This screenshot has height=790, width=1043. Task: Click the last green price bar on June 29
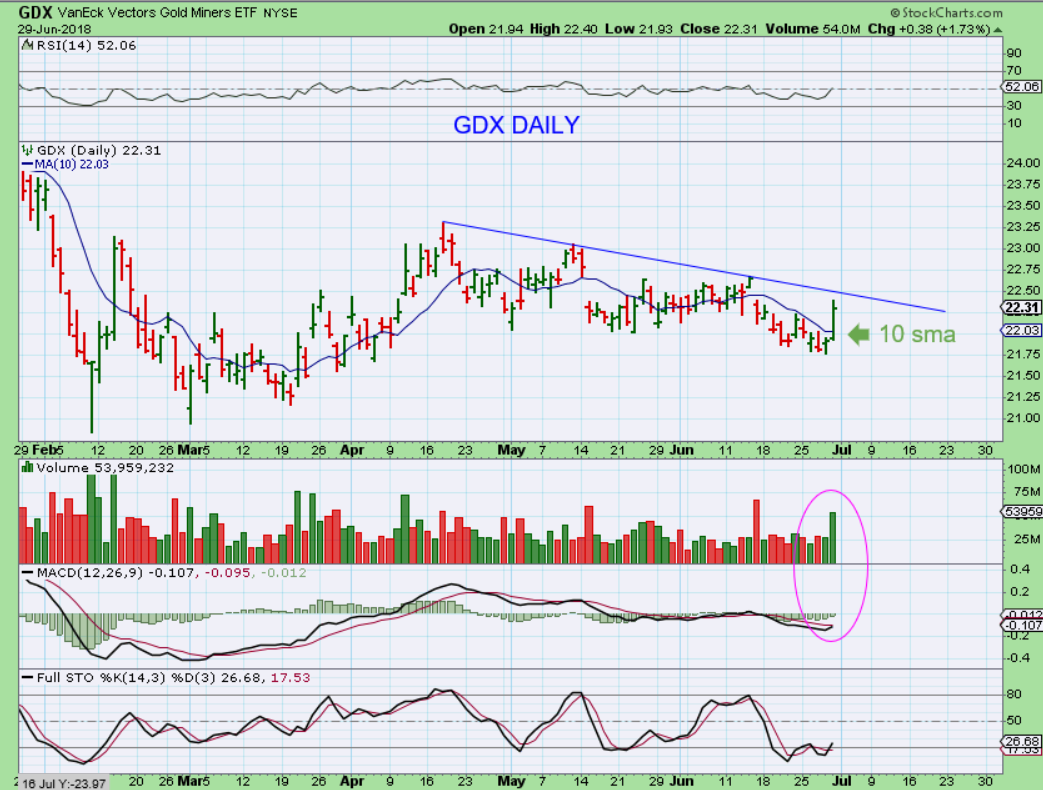coord(833,321)
